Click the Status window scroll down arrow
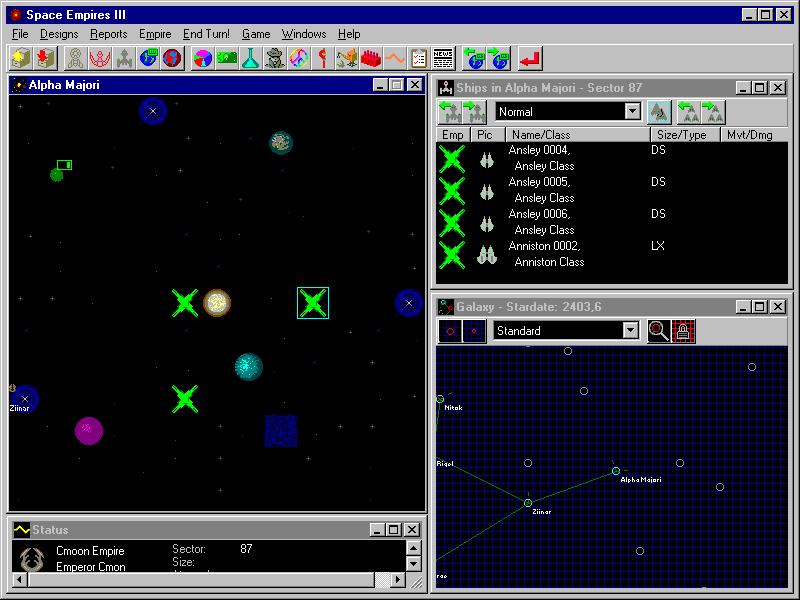 [413, 564]
